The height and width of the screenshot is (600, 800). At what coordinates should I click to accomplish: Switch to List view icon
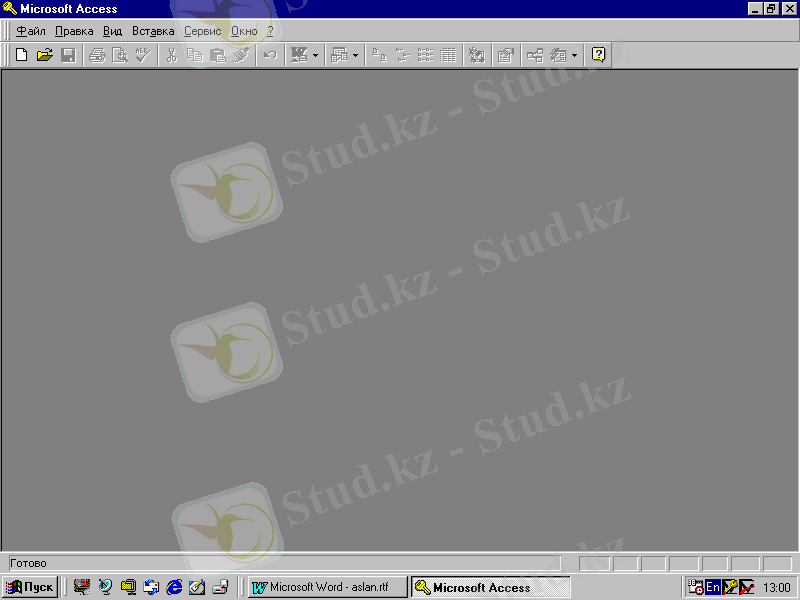pos(425,55)
